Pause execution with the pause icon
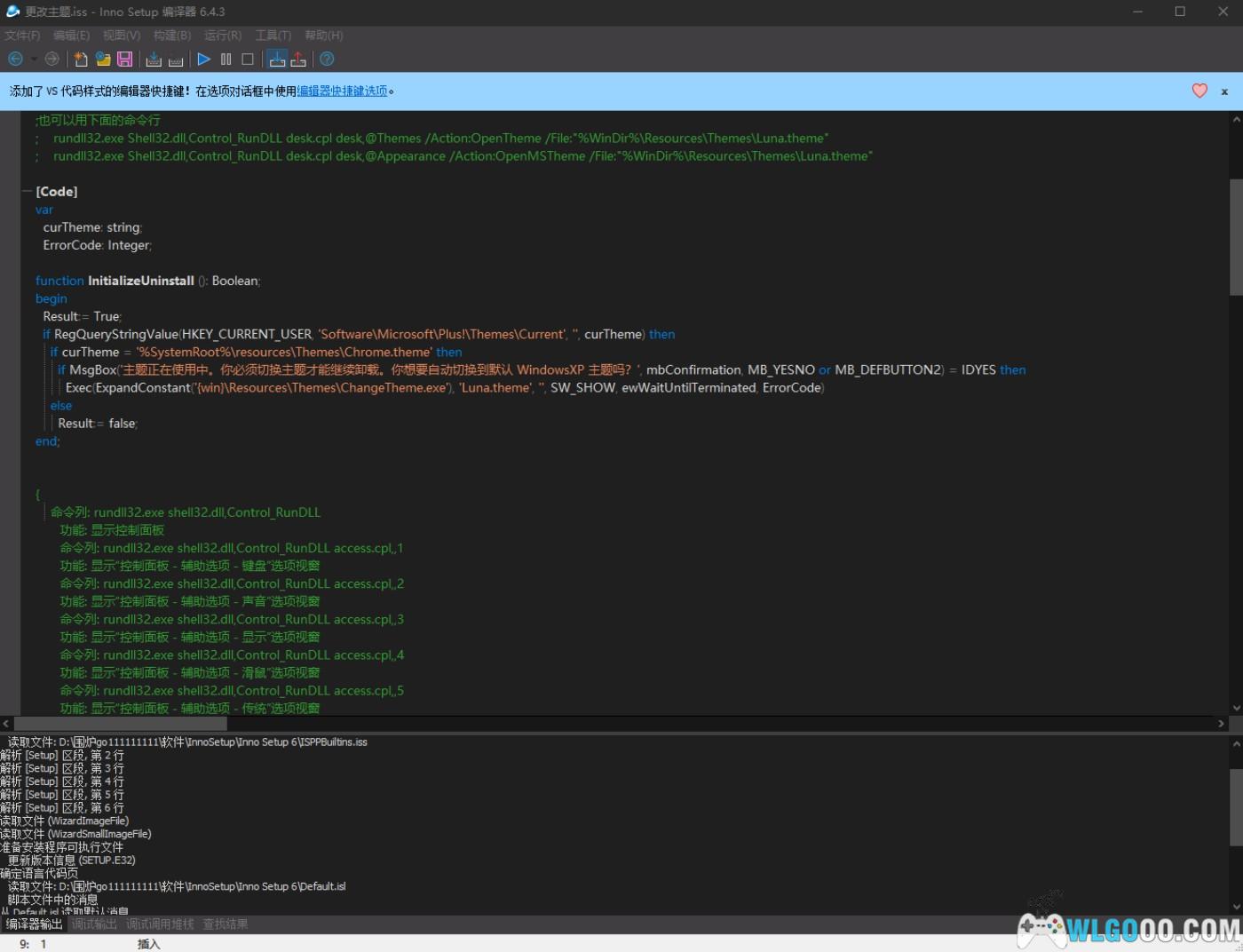The image size is (1243, 952). pyautogui.click(x=226, y=59)
